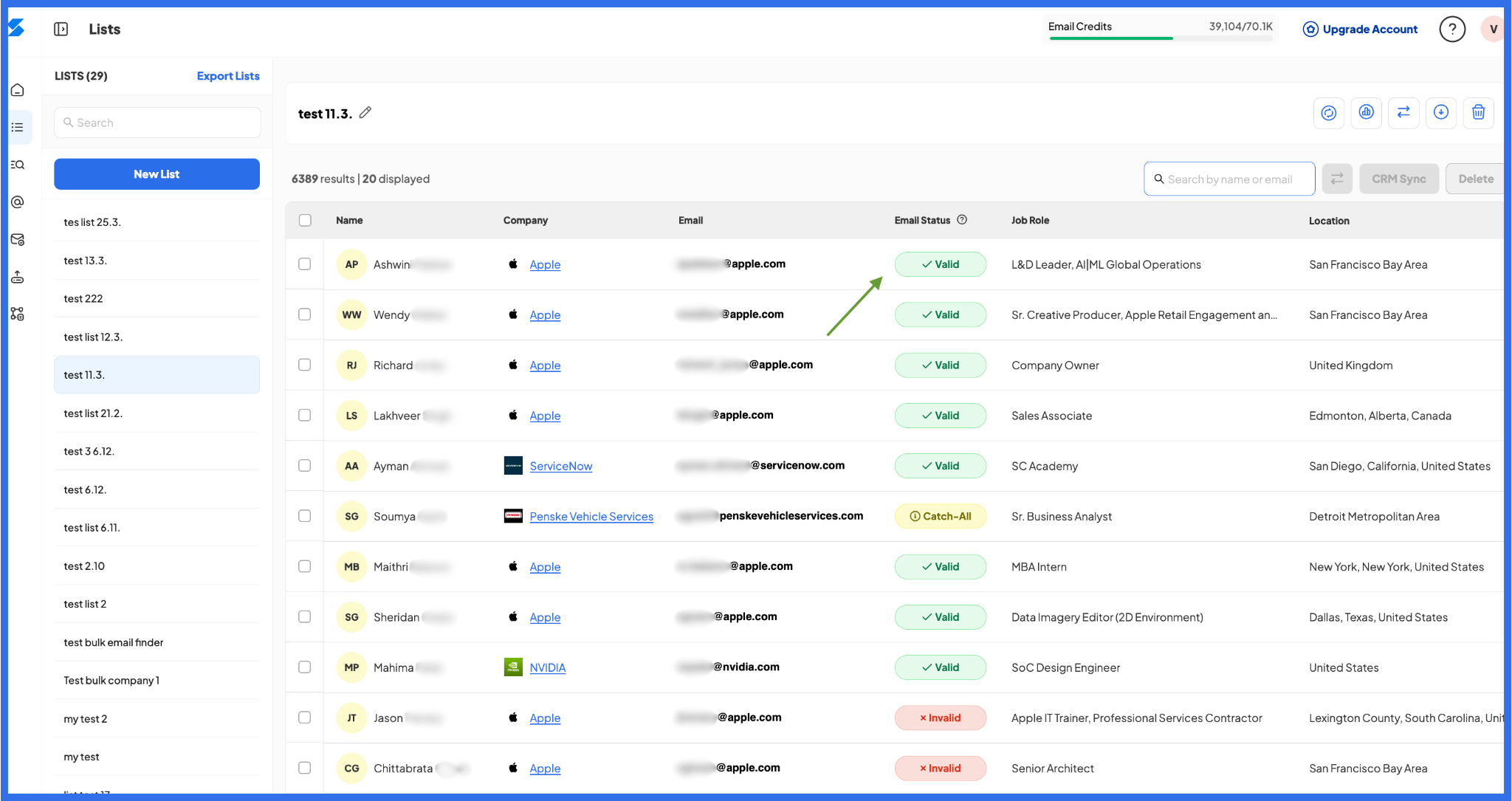Open the list test list 12.3.
This screenshot has height=801, width=1512.
pyautogui.click(x=157, y=337)
